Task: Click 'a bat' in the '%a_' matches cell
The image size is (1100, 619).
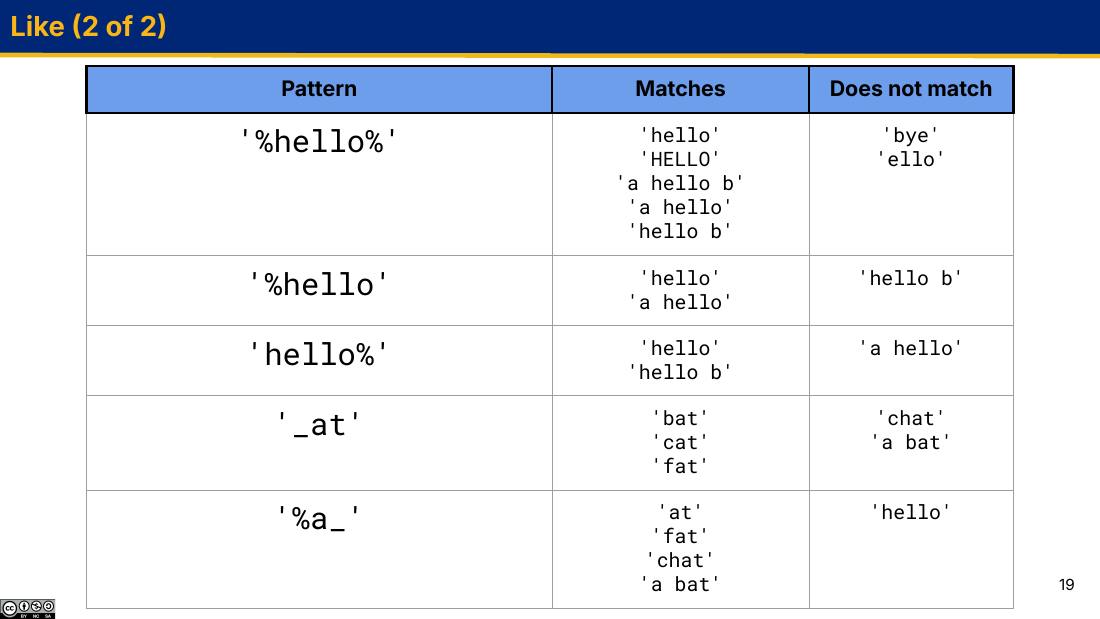Action: pyautogui.click(x=680, y=585)
